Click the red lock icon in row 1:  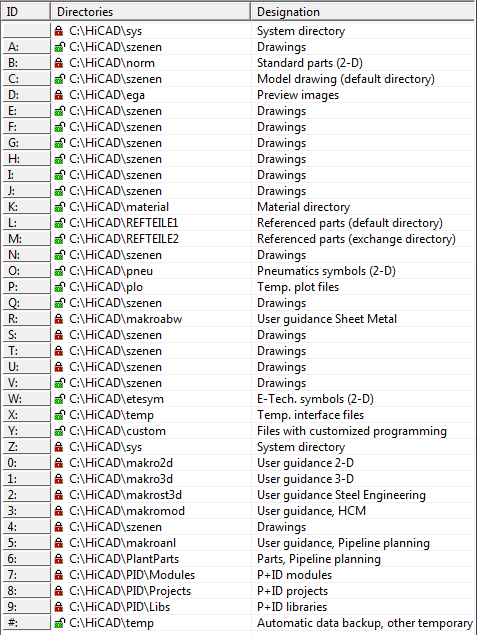pos(59,479)
